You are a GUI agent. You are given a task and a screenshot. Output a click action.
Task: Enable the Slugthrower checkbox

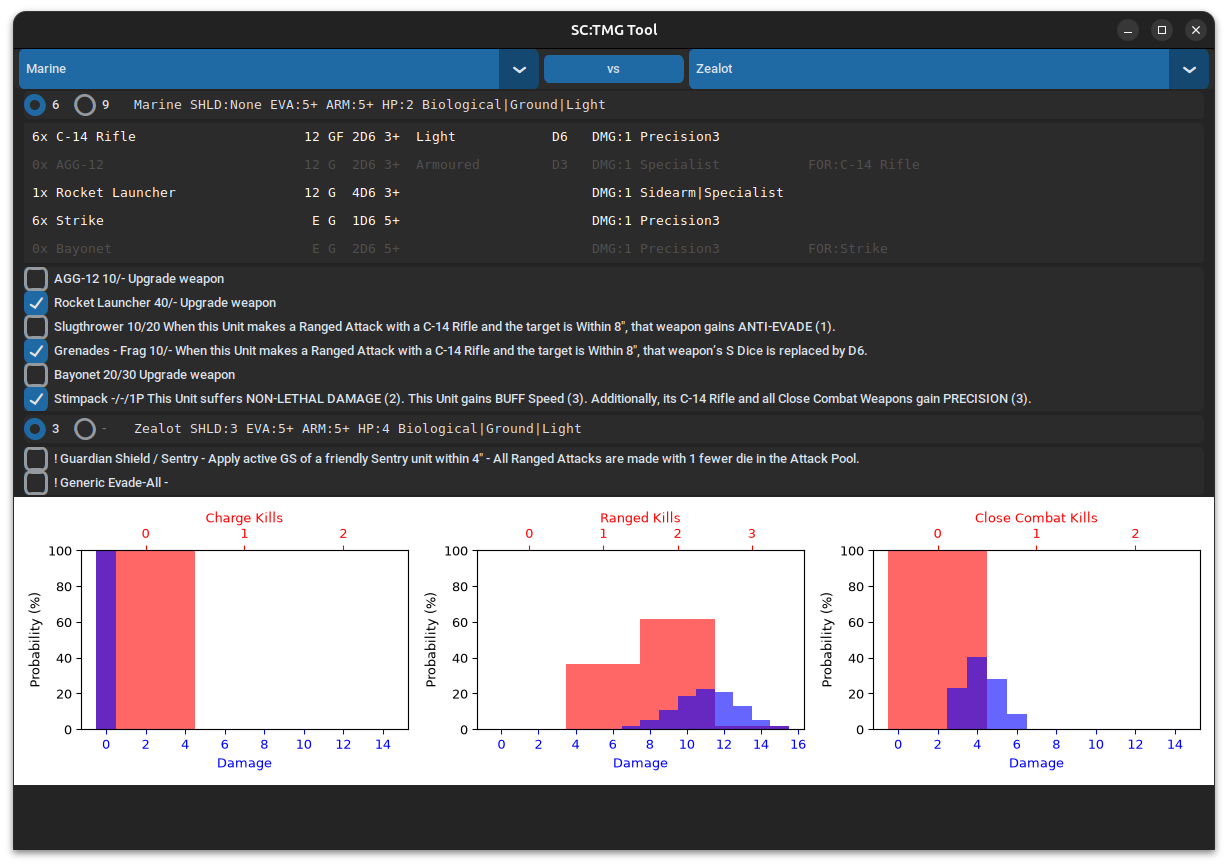tap(36, 327)
